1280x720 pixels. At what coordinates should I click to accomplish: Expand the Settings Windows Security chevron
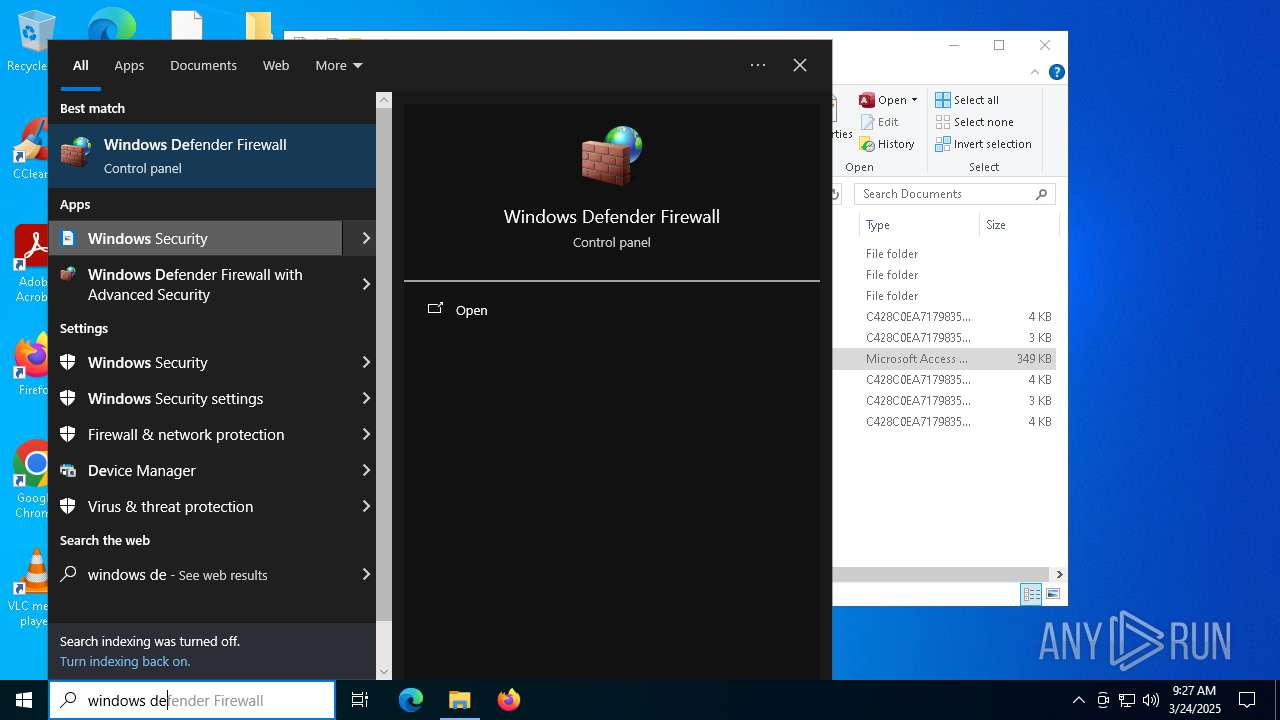click(x=366, y=362)
